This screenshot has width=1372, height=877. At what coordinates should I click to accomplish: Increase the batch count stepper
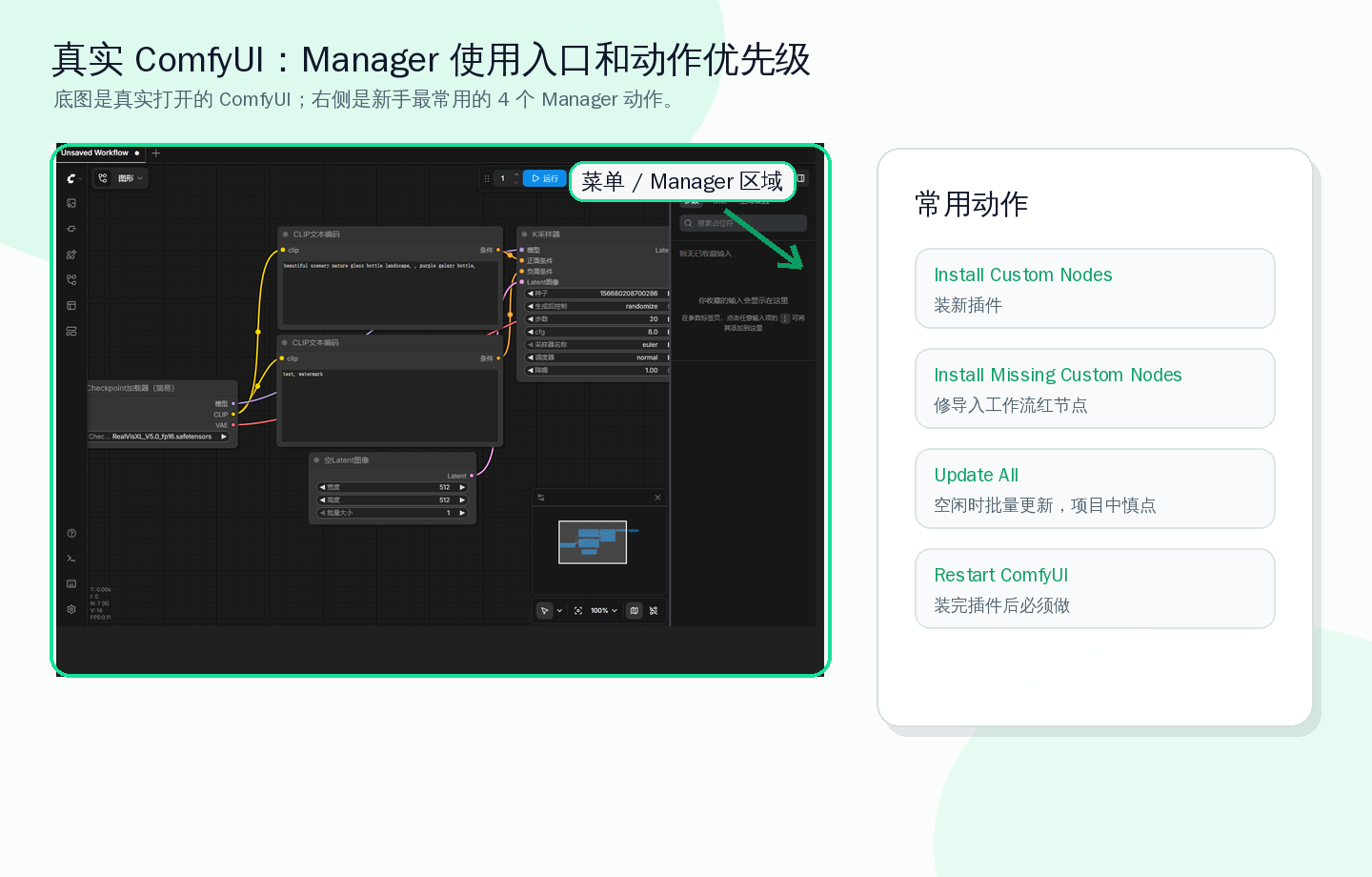pos(516,174)
